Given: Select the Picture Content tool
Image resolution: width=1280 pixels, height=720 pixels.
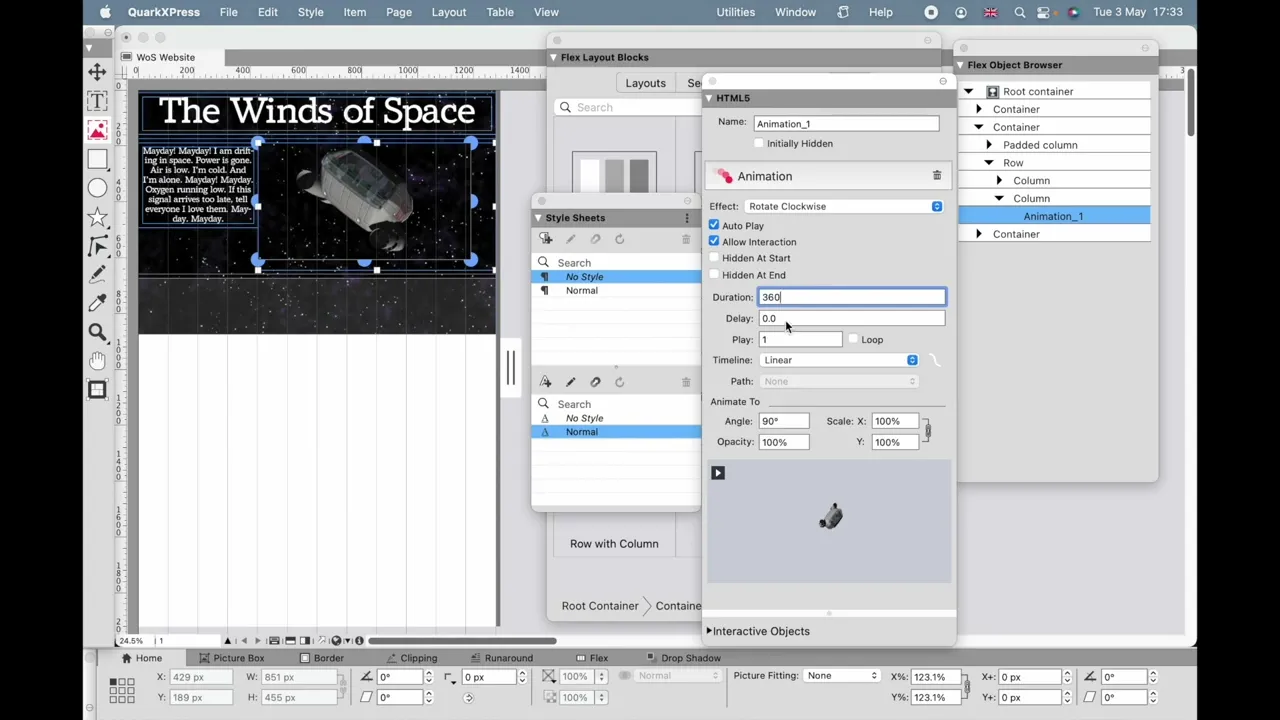Looking at the screenshot, I should coord(97,130).
